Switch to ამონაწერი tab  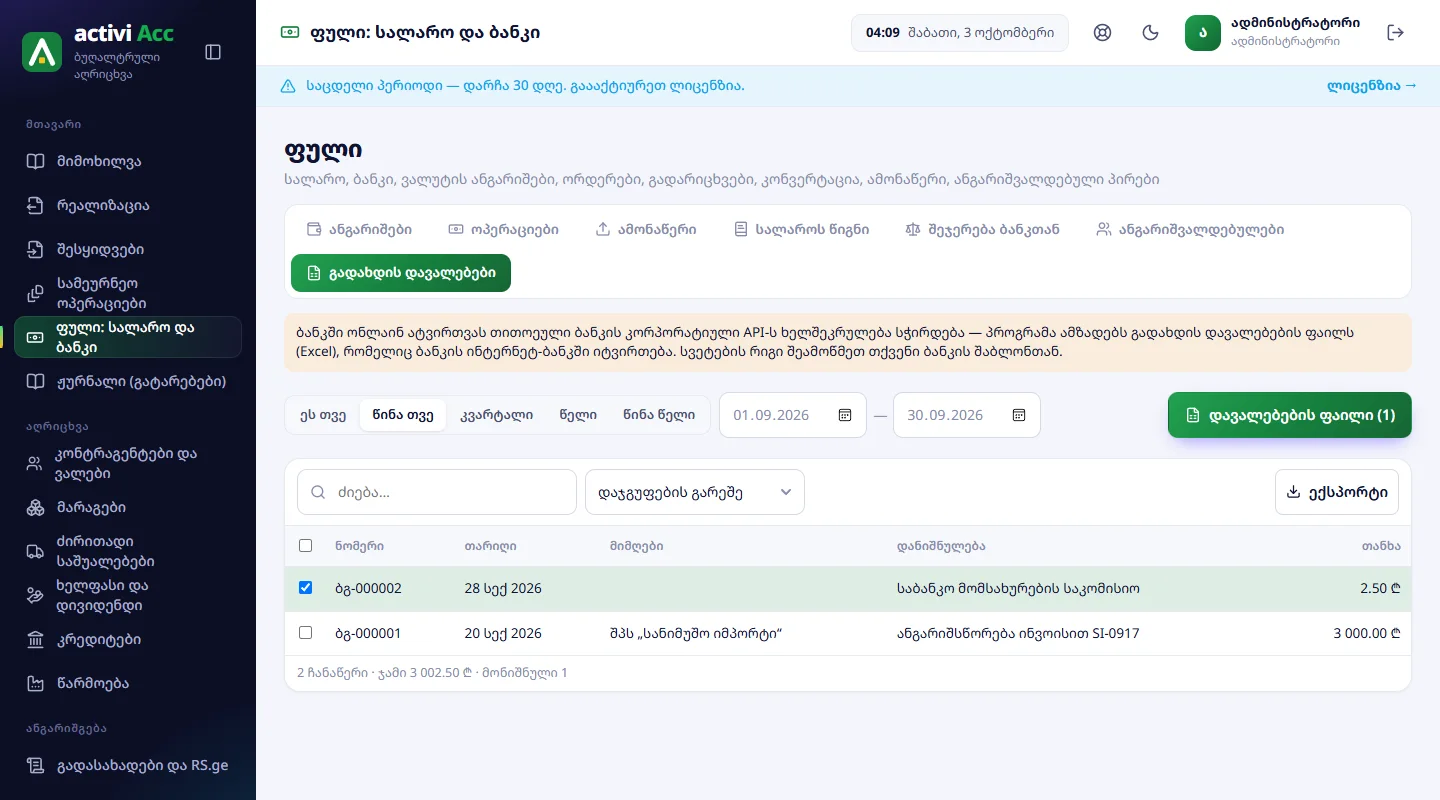646,229
